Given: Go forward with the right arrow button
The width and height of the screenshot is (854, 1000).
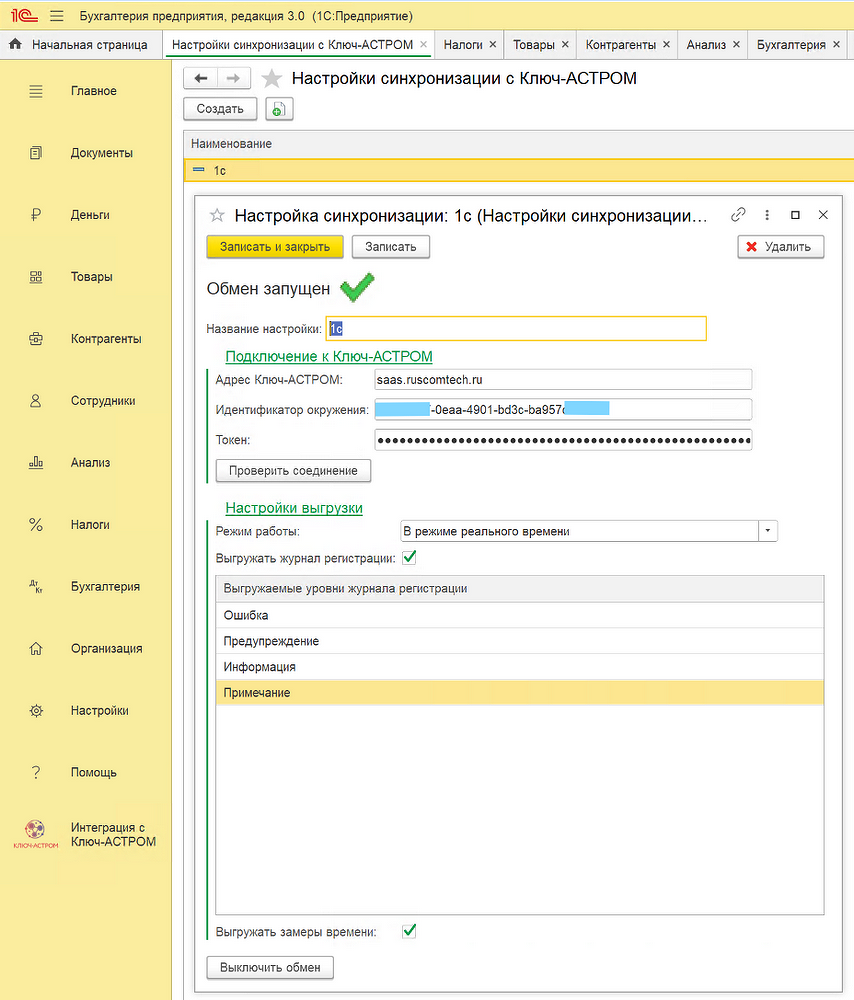Looking at the screenshot, I should (233, 78).
